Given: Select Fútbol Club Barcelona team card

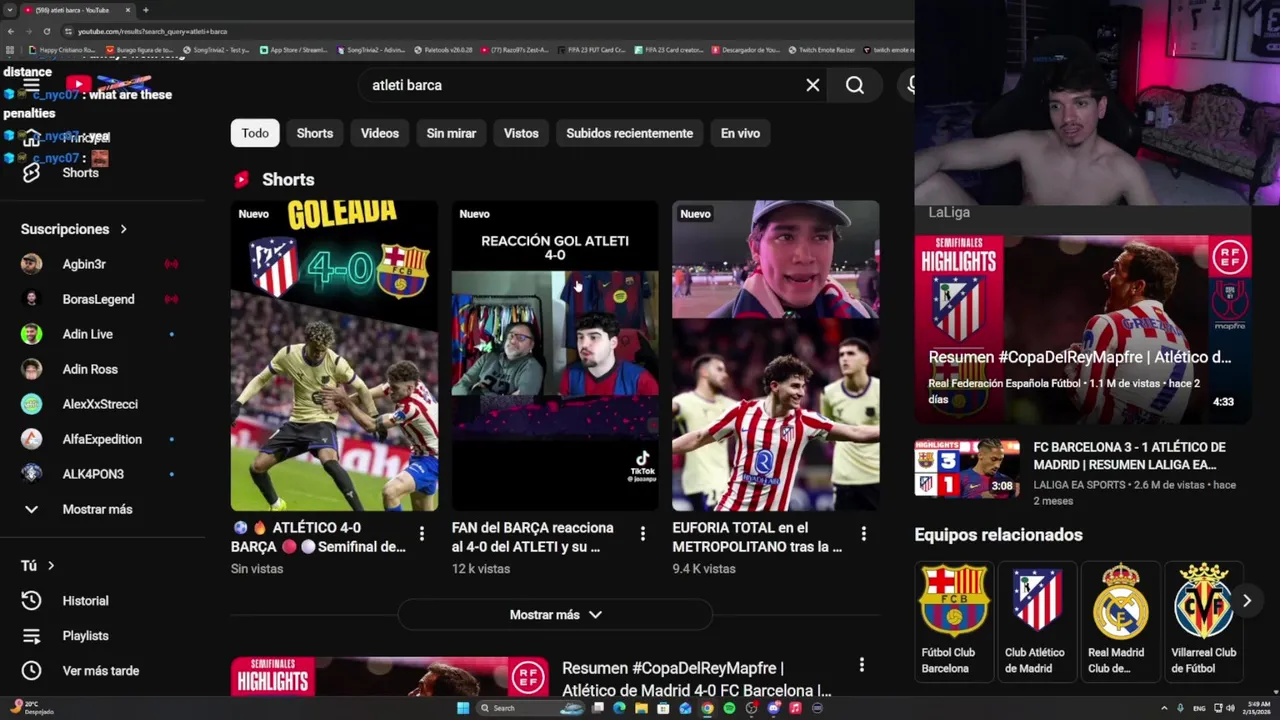Looking at the screenshot, I should [x=954, y=621].
